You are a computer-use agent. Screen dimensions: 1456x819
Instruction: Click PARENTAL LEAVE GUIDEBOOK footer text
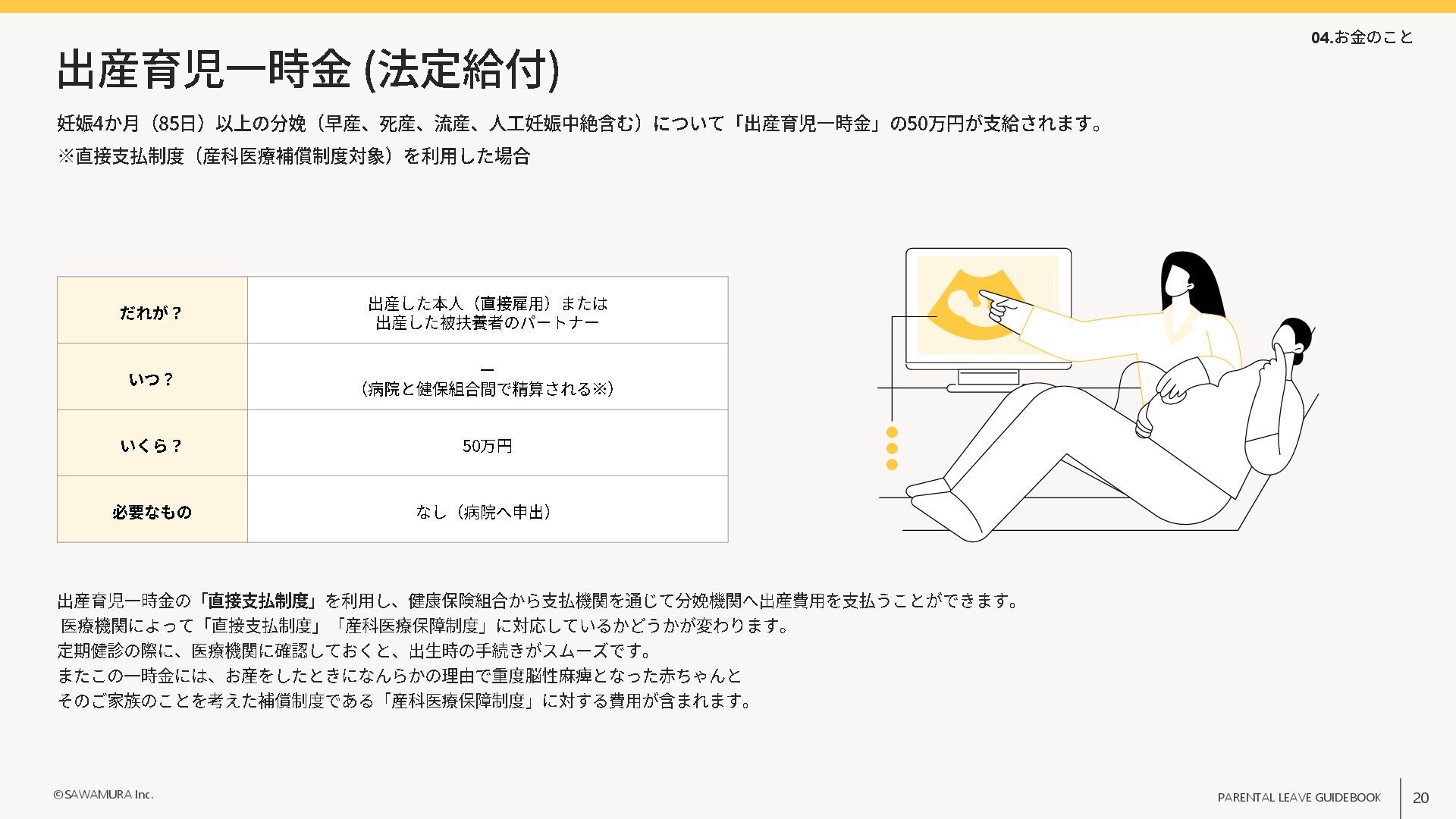click(1298, 798)
